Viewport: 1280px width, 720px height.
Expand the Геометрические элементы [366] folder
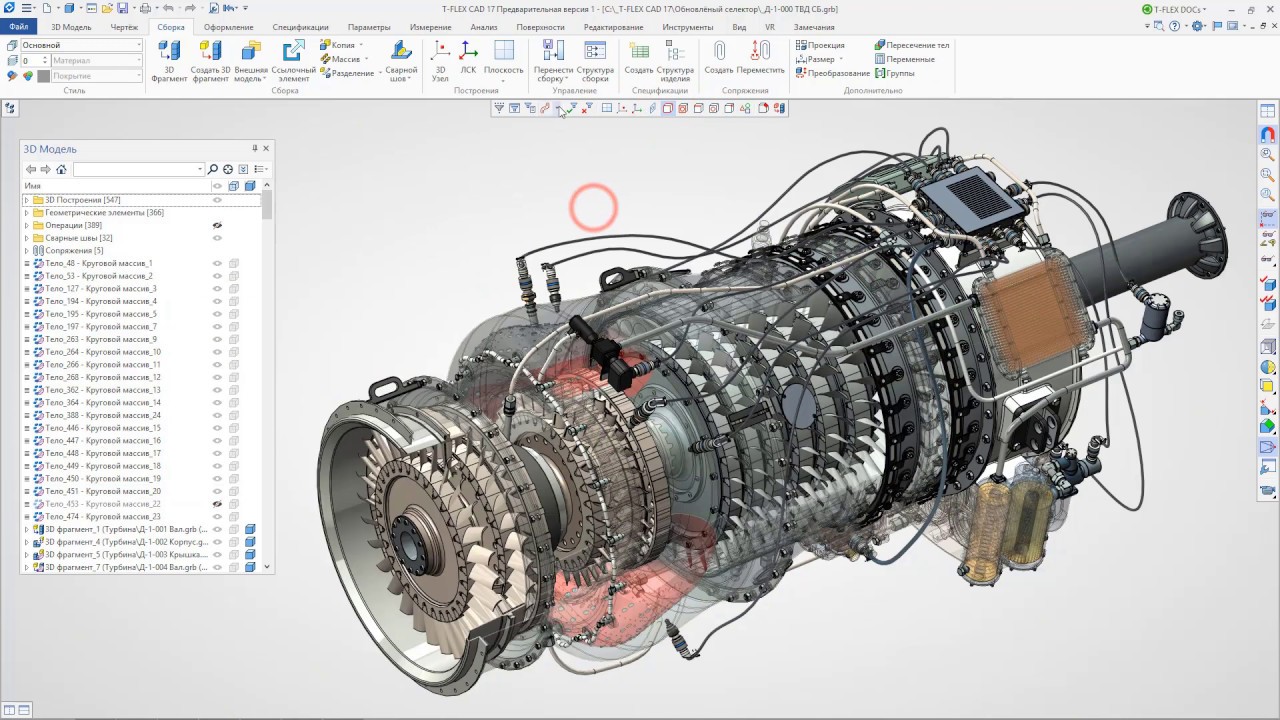coord(26,212)
